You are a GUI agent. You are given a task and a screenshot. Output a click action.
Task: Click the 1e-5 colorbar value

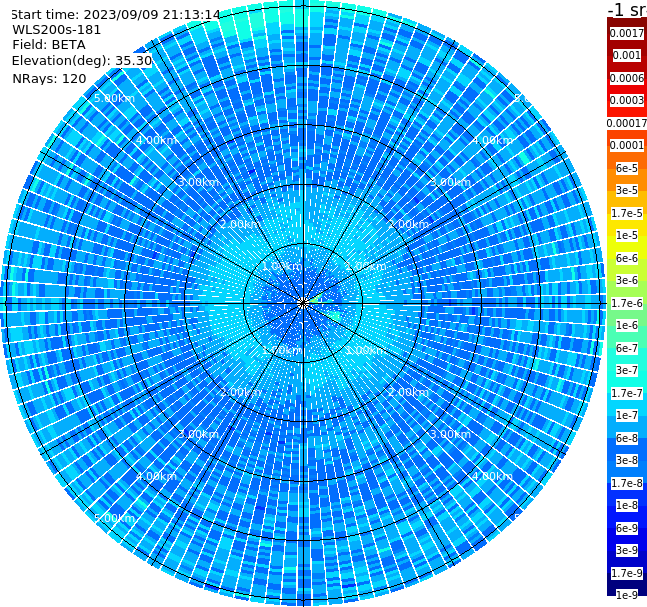coord(627,235)
